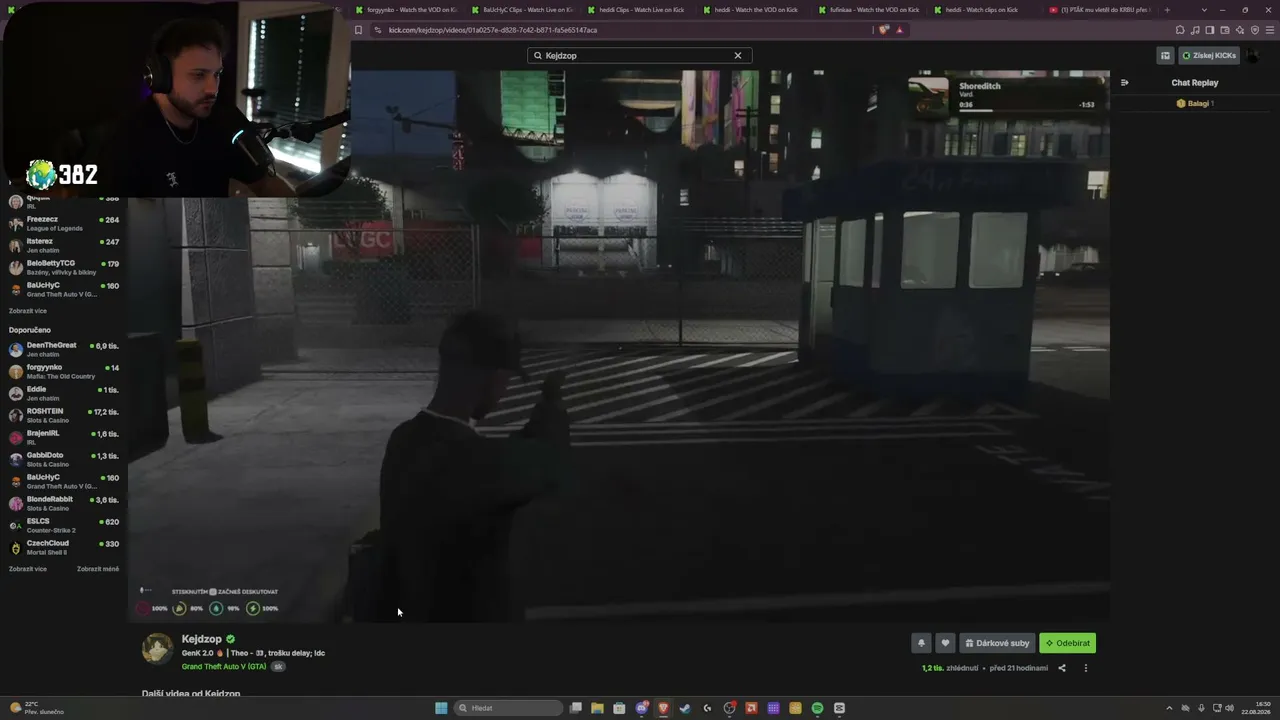
Task: Open the Windows Start menu
Action: (x=441, y=708)
